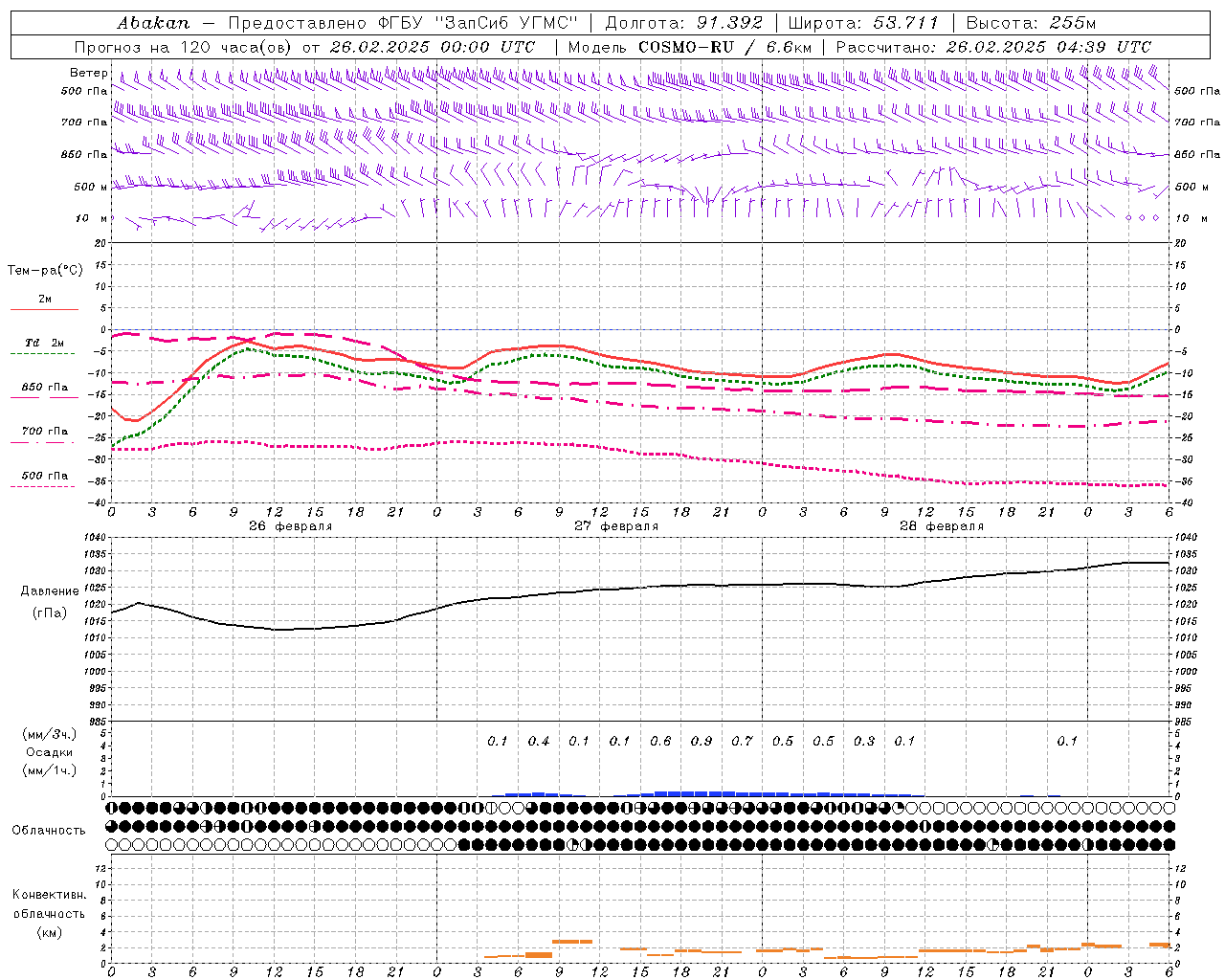The height and width of the screenshot is (980, 1225).
Task: Click the precipitation value "0.4"
Action: coord(539,741)
